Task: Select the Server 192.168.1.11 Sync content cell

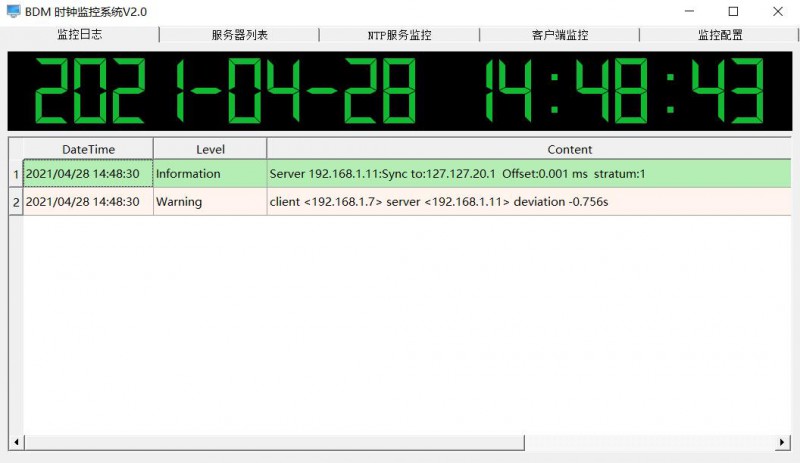Action: click(x=529, y=174)
